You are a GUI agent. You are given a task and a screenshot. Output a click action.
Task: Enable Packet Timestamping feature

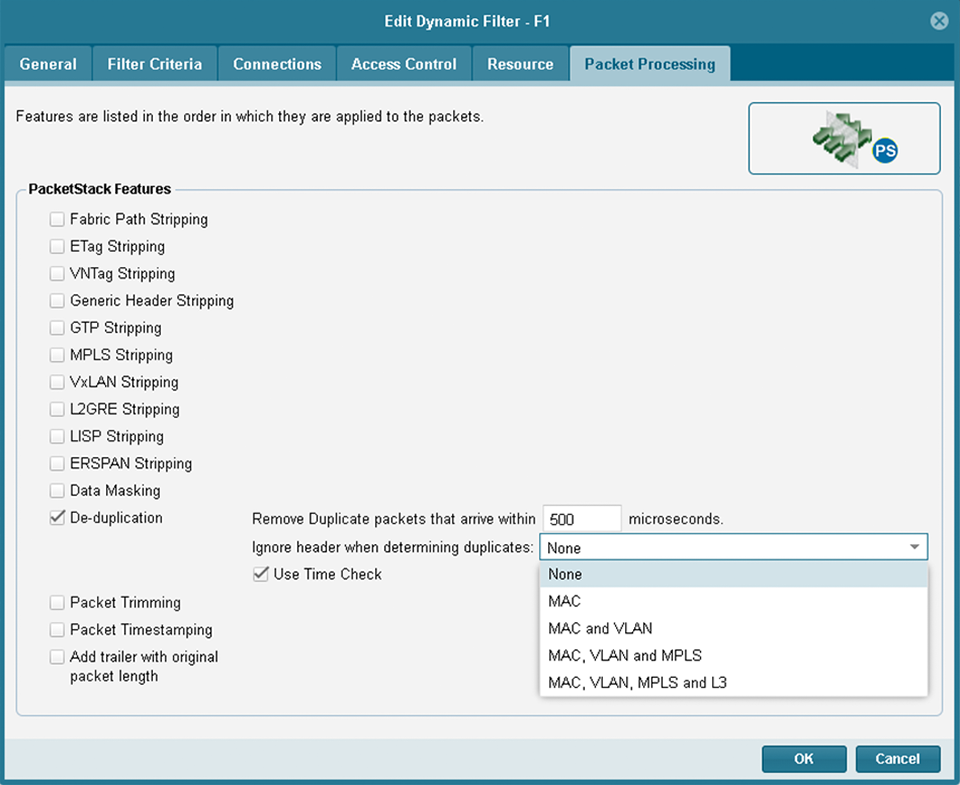pos(57,630)
